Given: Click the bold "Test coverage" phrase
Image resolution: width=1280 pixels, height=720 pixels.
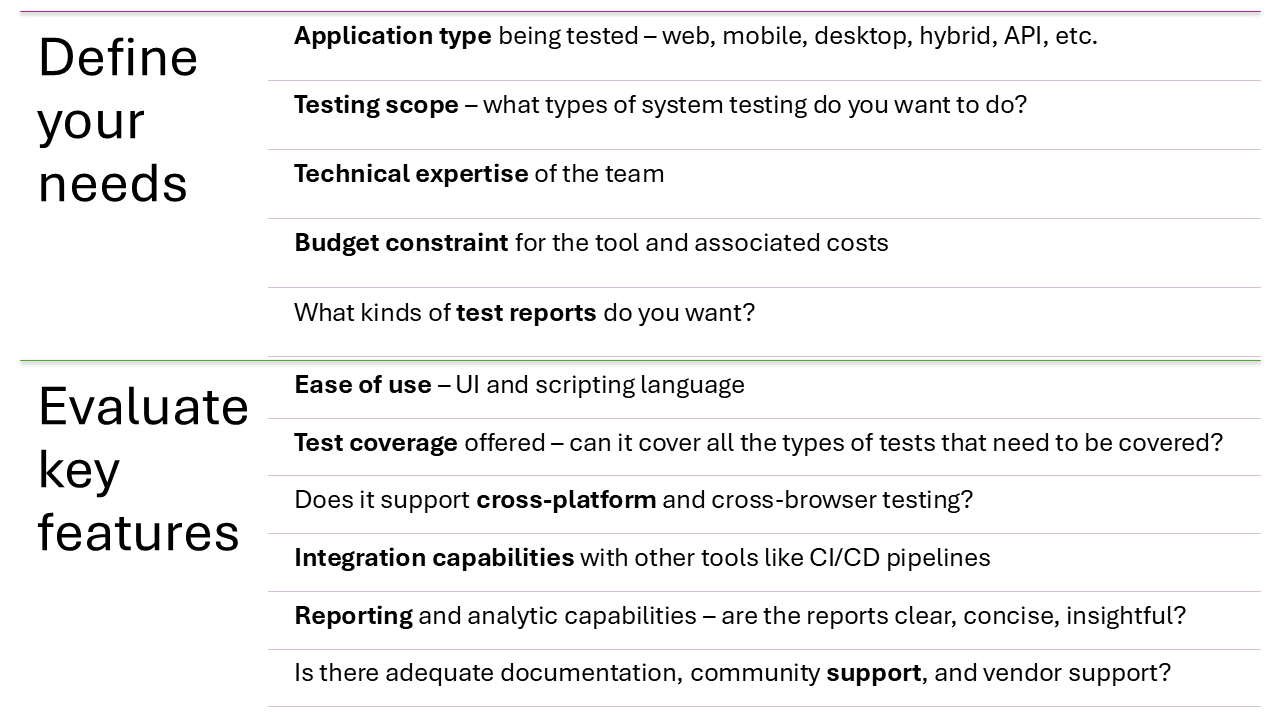Looking at the screenshot, I should pyautogui.click(x=376, y=443).
